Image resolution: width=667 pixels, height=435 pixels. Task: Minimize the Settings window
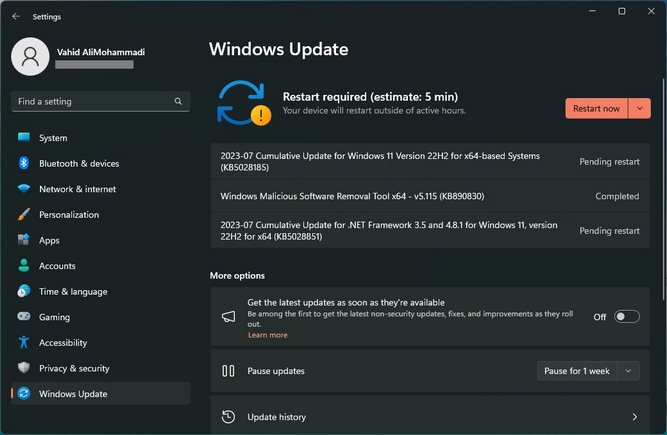(x=592, y=11)
